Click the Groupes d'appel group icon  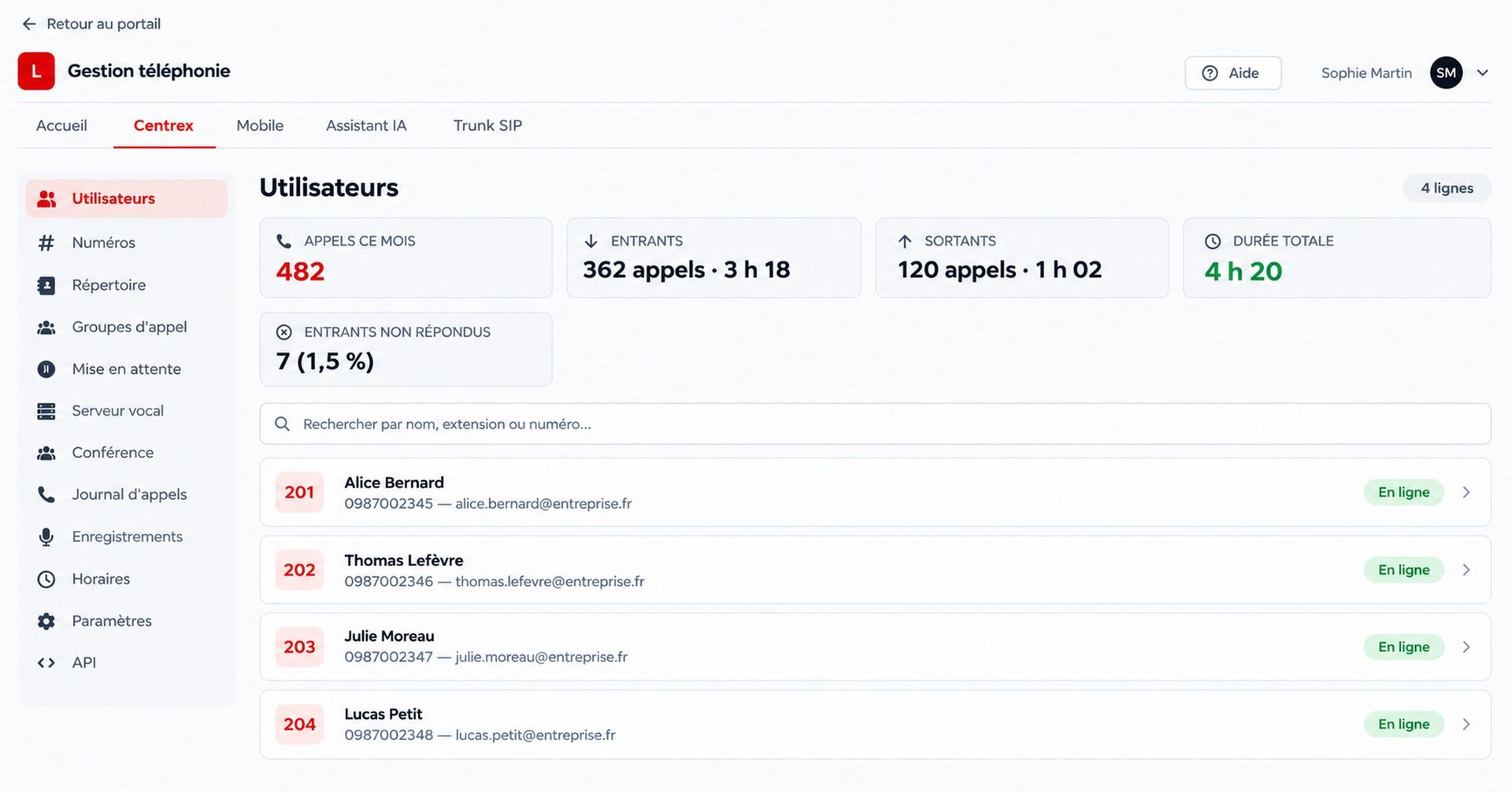(x=46, y=328)
